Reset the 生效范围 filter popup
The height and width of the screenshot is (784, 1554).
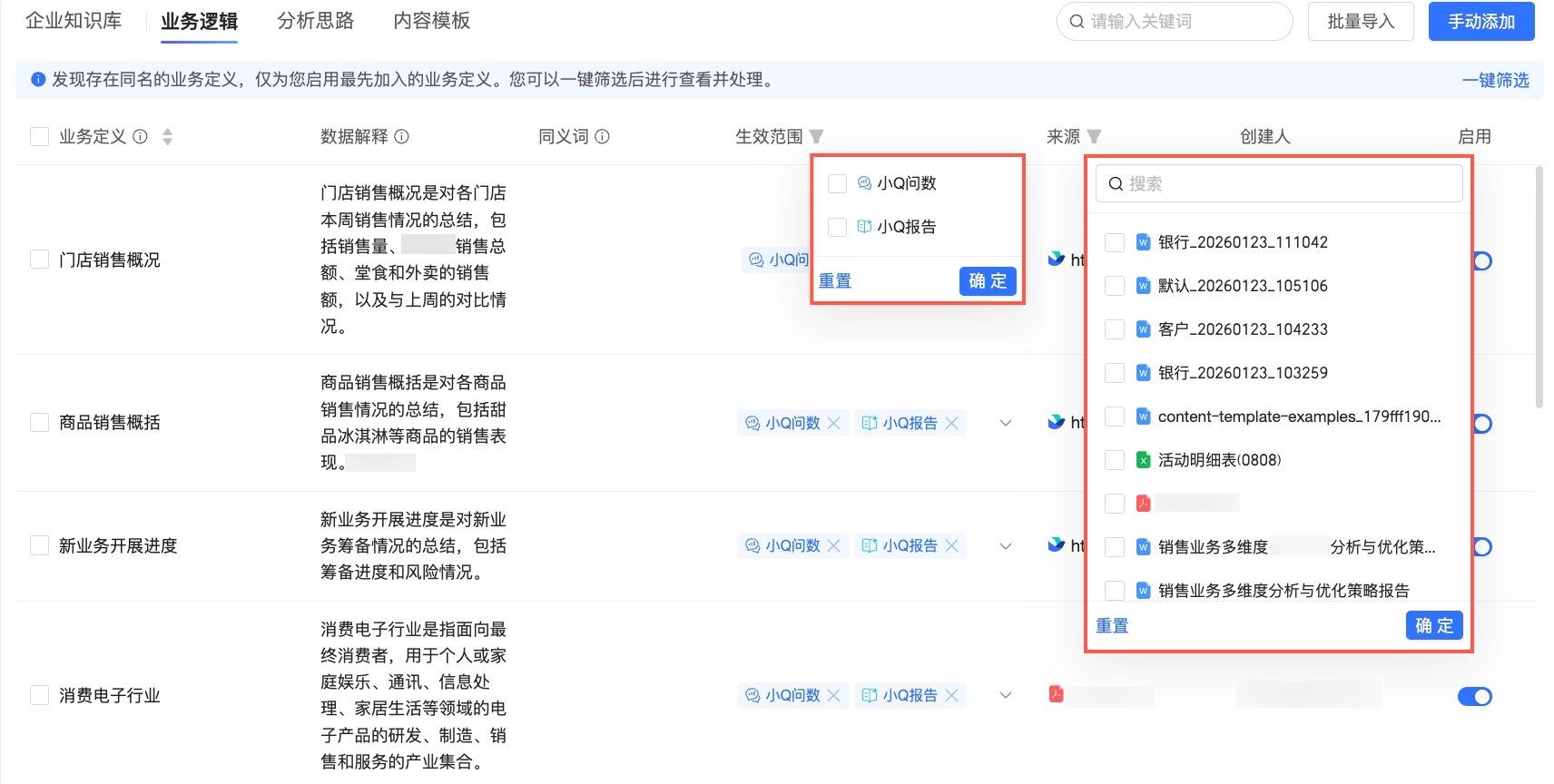point(835,281)
